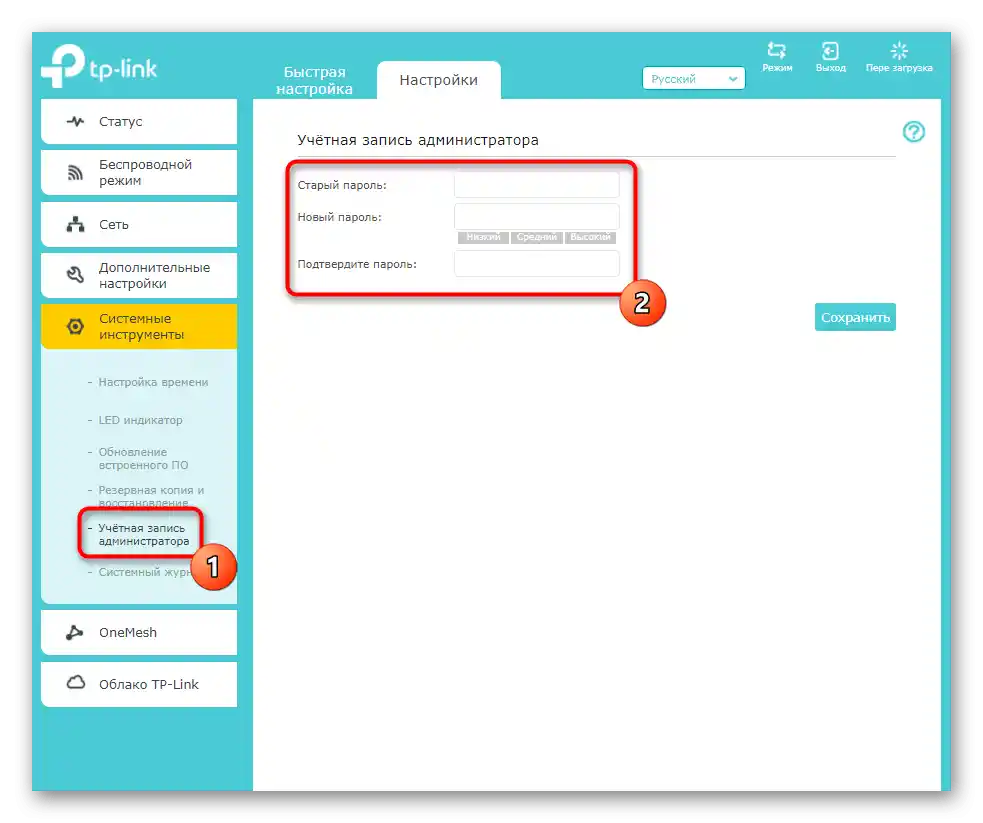Click the Средний password strength indicator

coord(537,237)
